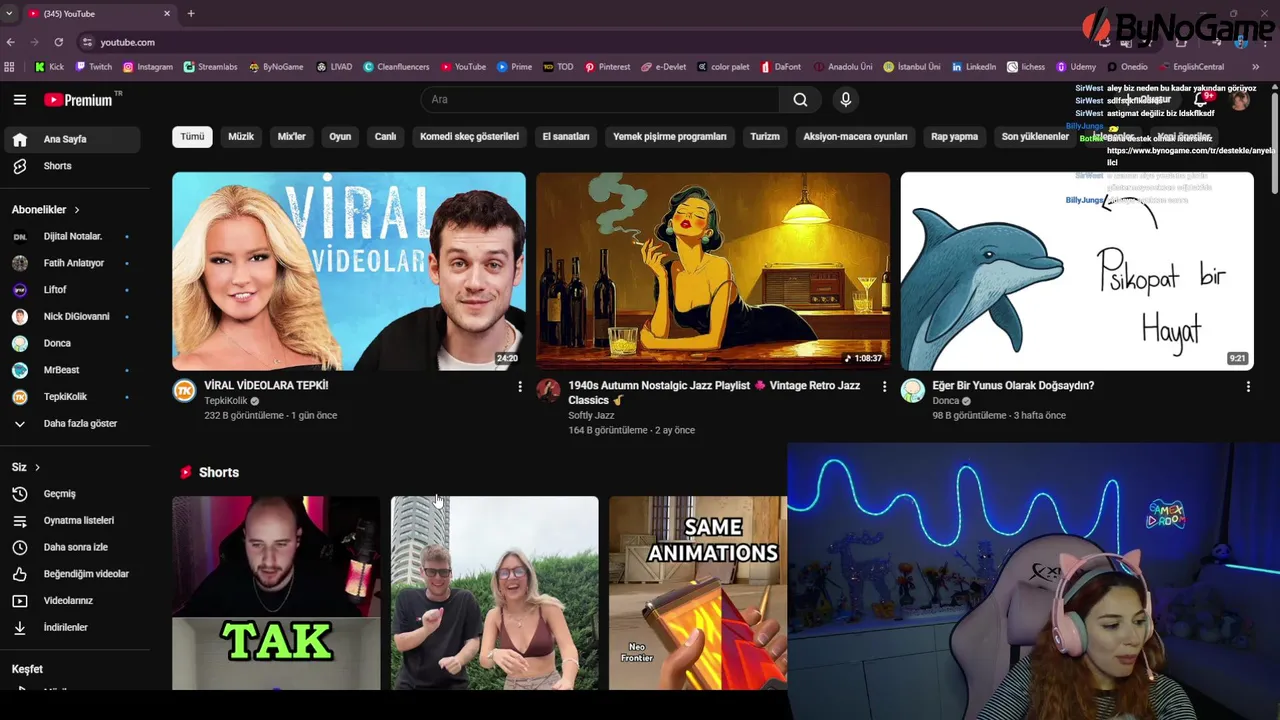Play the 1940s Jazz Playlist thumbnail
1280x720 pixels.
pos(713,271)
